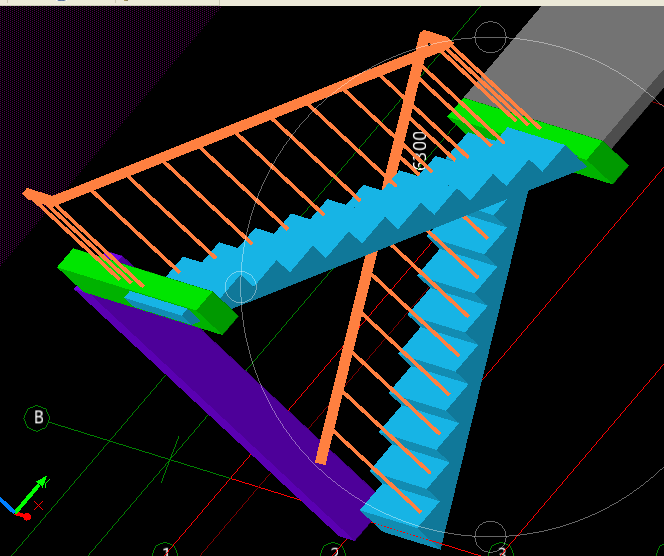The image size is (664, 556).
Task: Select the grid label 2 bubble
Action: [334, 550]
